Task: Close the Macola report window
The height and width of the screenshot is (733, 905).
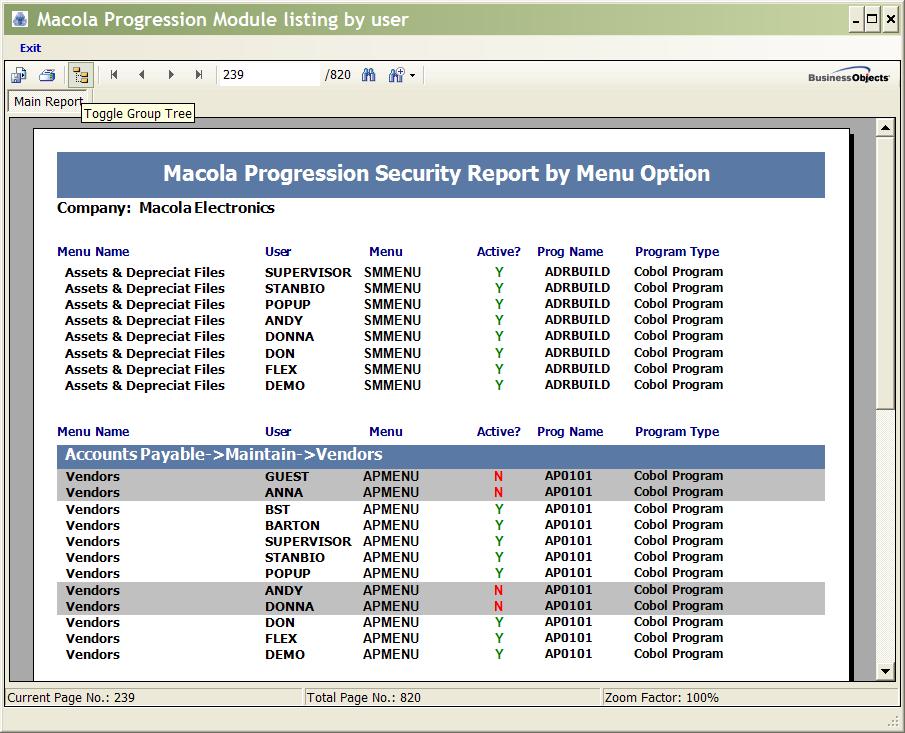Action: click(x=891, y=20)
